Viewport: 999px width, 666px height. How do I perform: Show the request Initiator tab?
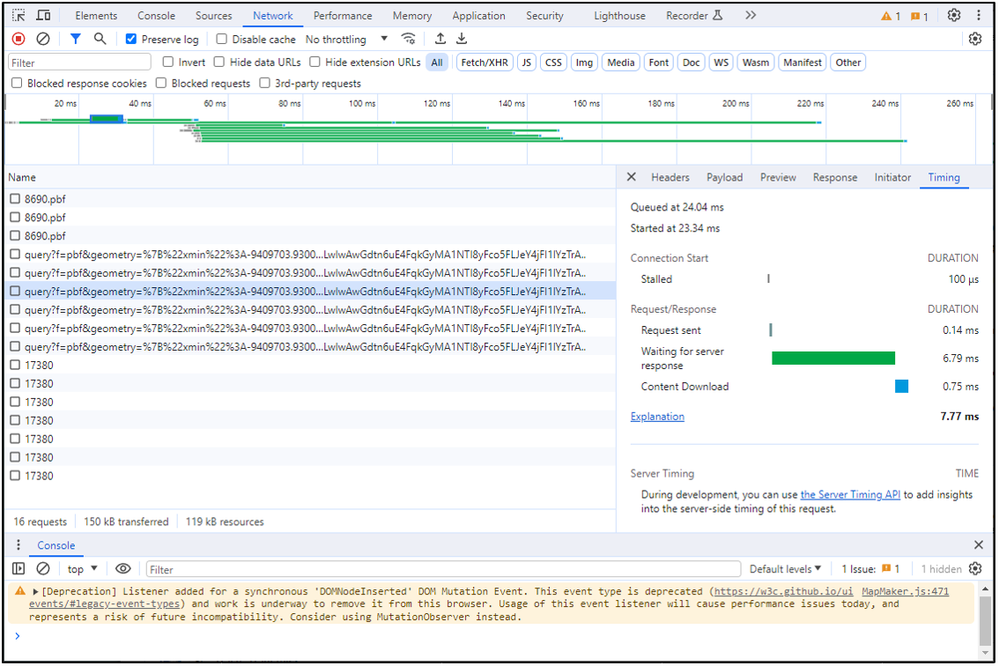pos(892,177)
